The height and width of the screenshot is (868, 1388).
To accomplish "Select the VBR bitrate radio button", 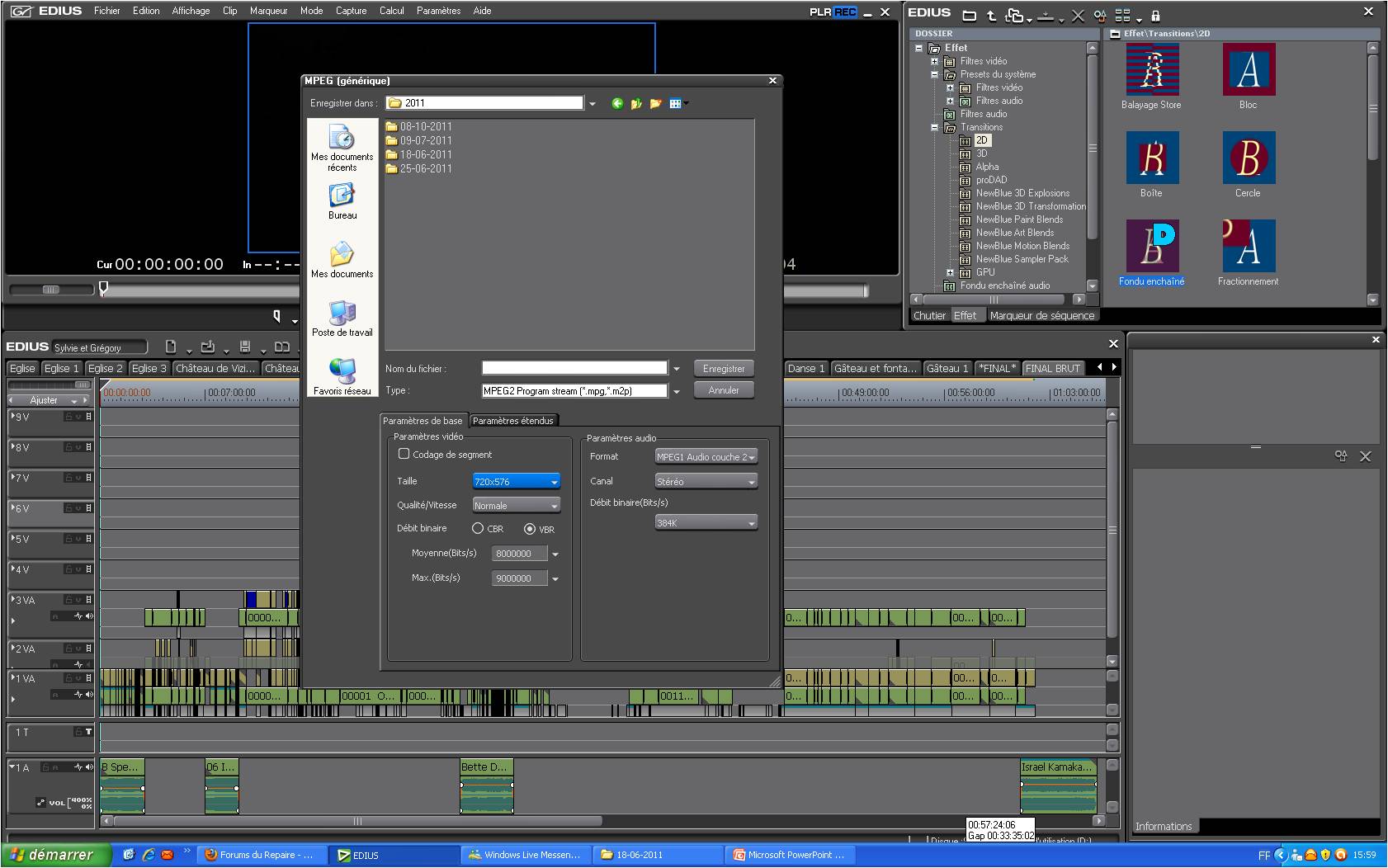I will 530,529.
